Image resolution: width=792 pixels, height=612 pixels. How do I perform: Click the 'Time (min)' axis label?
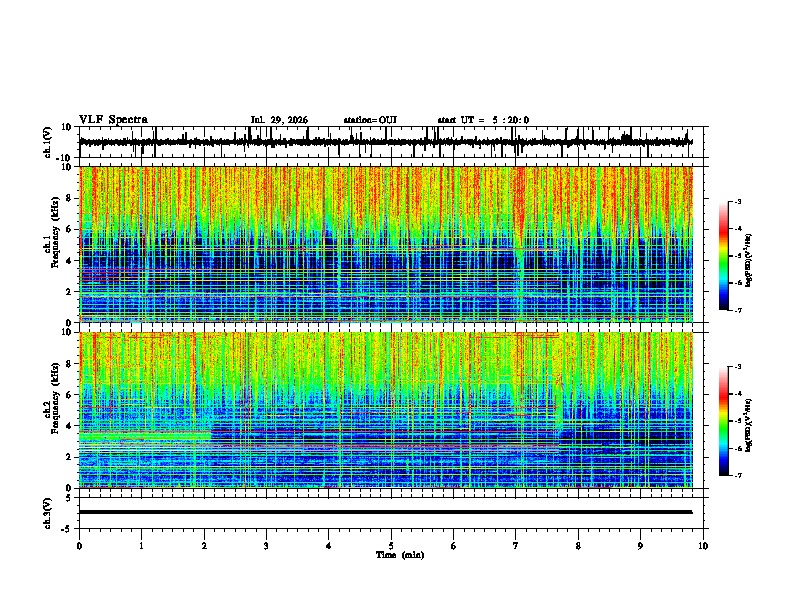(400, 555)
